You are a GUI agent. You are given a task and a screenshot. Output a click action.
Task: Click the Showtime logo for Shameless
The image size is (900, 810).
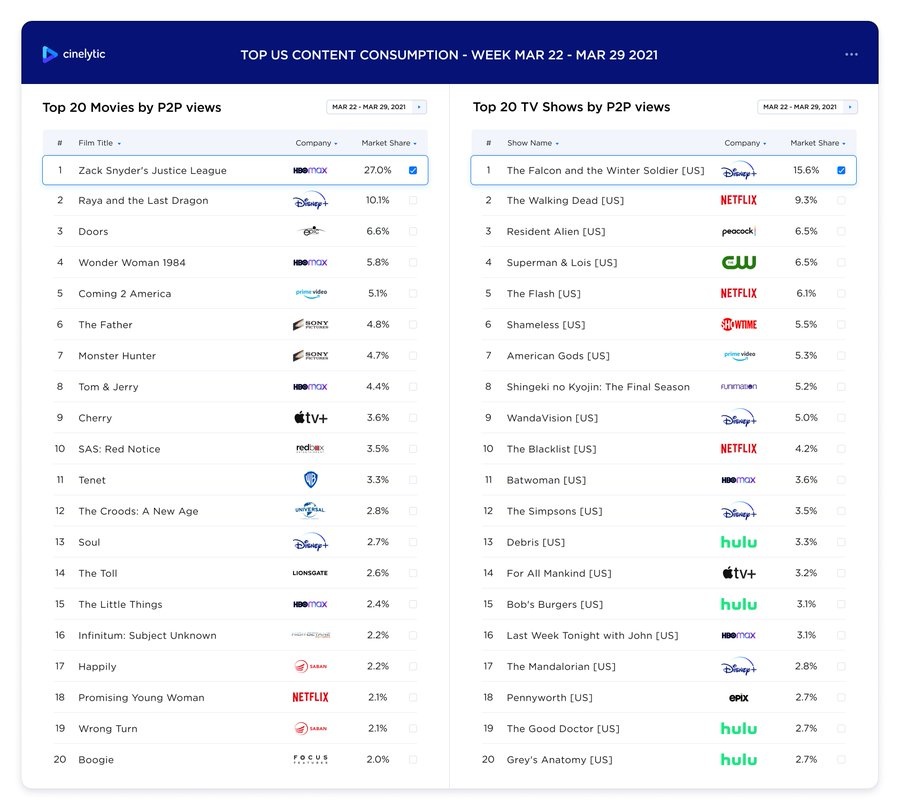[x=739, y=324]
